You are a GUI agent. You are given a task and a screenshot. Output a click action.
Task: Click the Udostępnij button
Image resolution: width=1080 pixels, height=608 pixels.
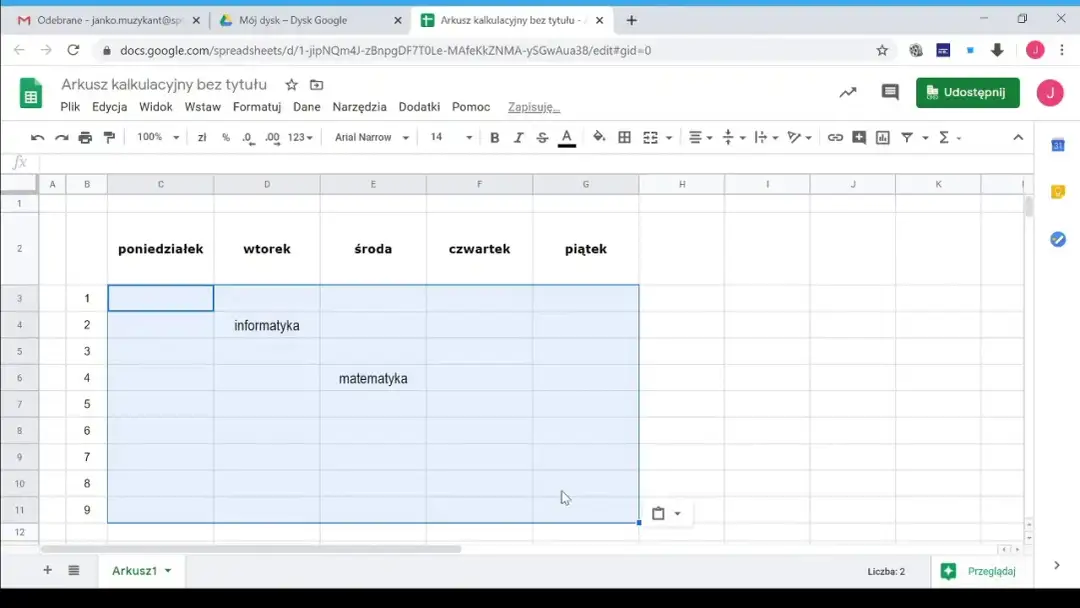point(967,92)
